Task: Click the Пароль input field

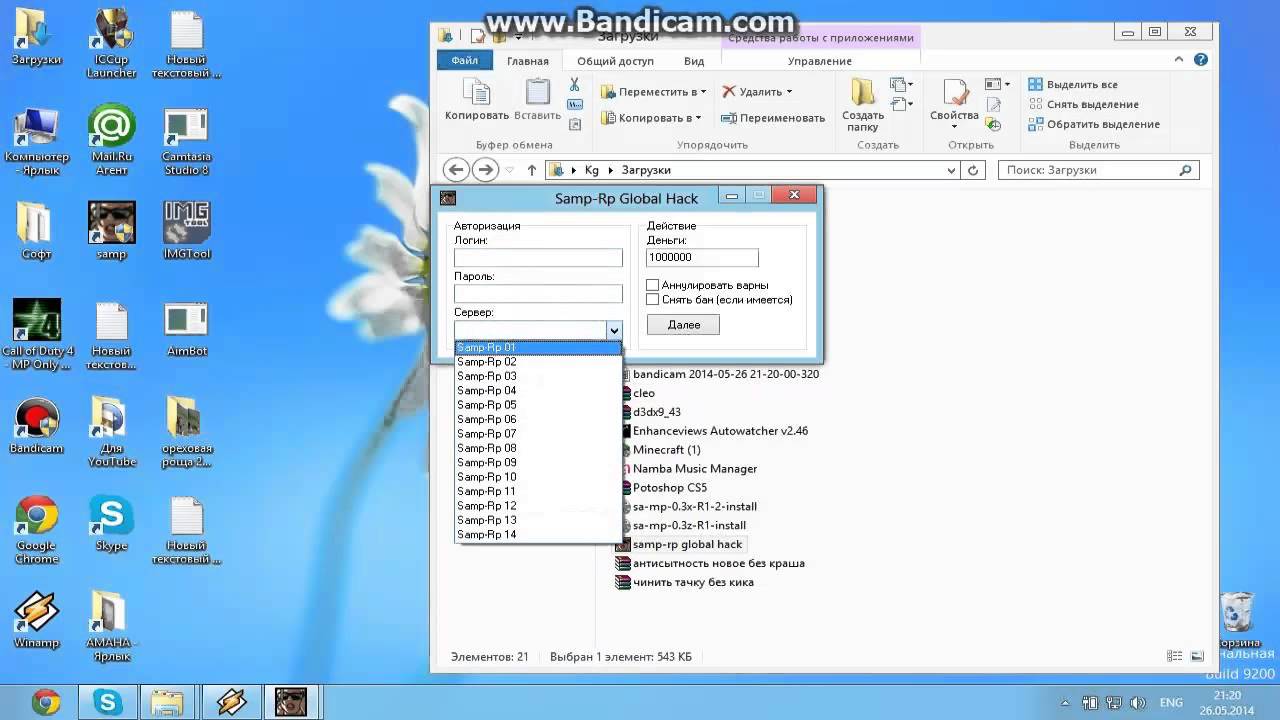Action: coord(538,294)
